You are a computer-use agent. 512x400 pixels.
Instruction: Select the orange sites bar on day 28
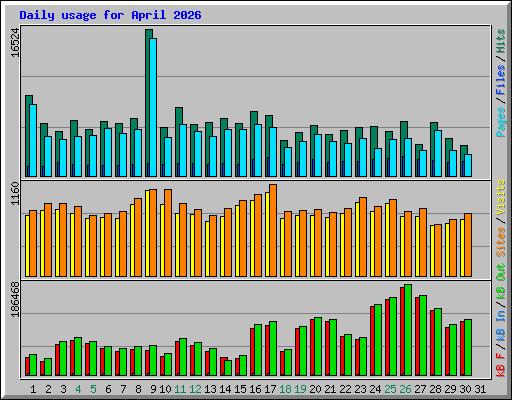[438, 251]
